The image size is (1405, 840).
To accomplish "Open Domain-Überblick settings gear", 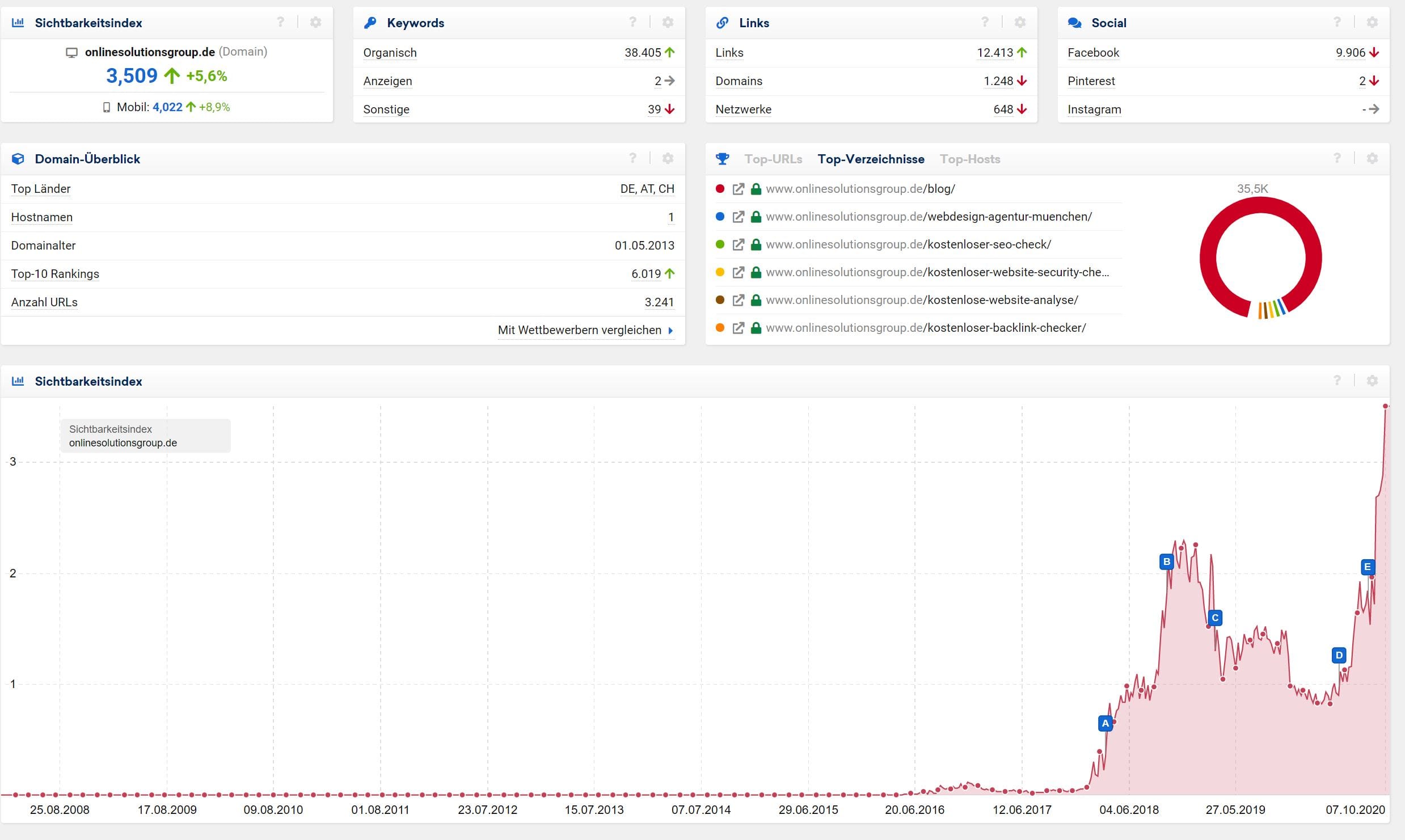I will [668, 158].
